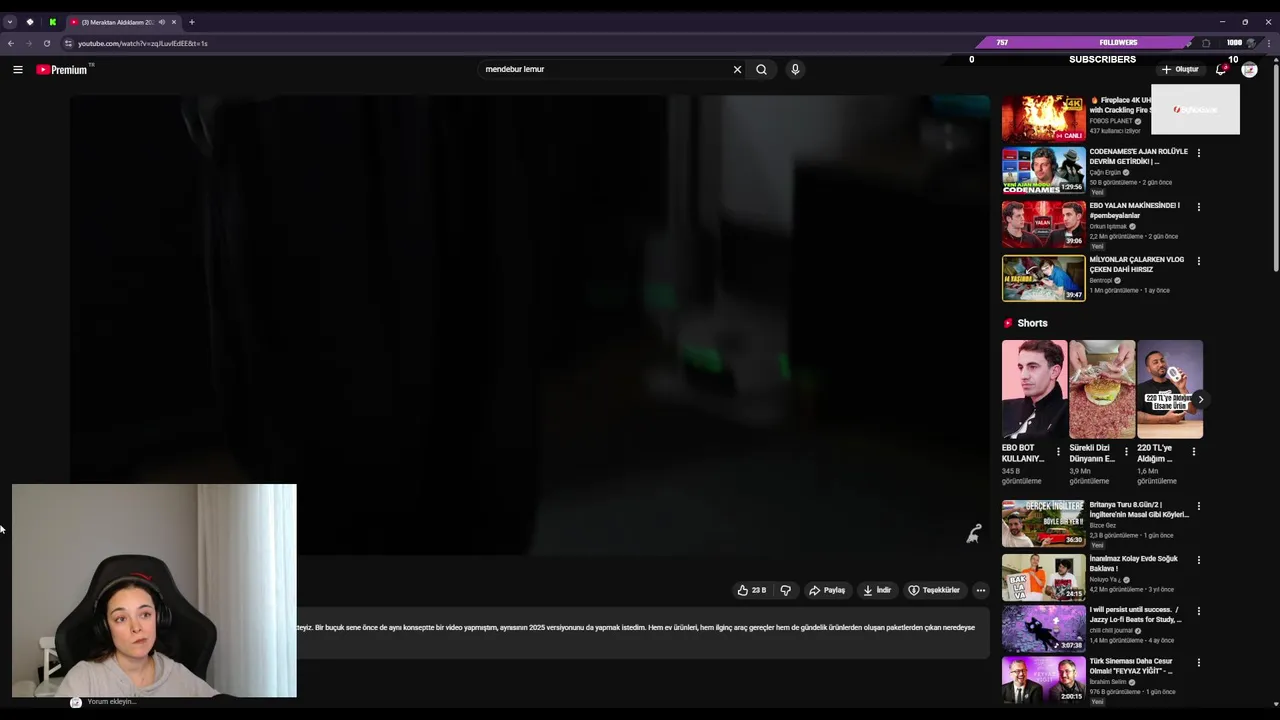Screen dimensions: 1280x720
Task: Open options for EBO YALAN MAKİNESİNDE video
Action: pyautogui.click(x=1198, y=207)
